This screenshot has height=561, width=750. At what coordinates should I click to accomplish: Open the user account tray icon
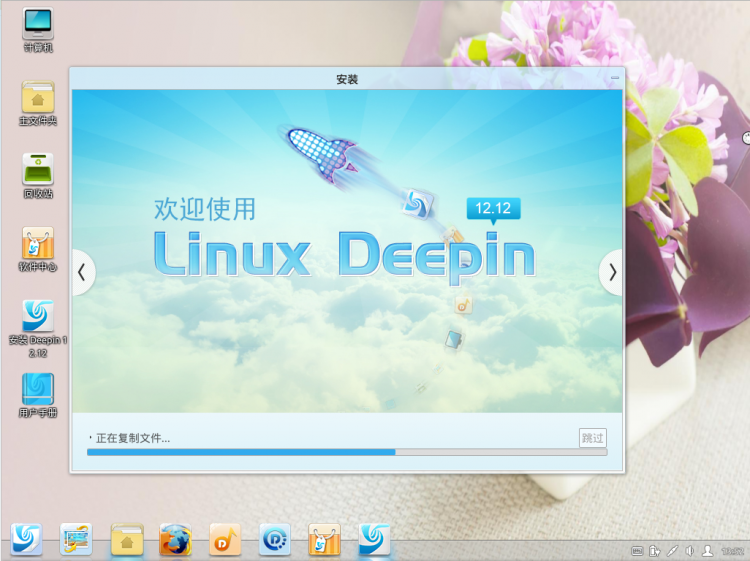coord(707,551)
